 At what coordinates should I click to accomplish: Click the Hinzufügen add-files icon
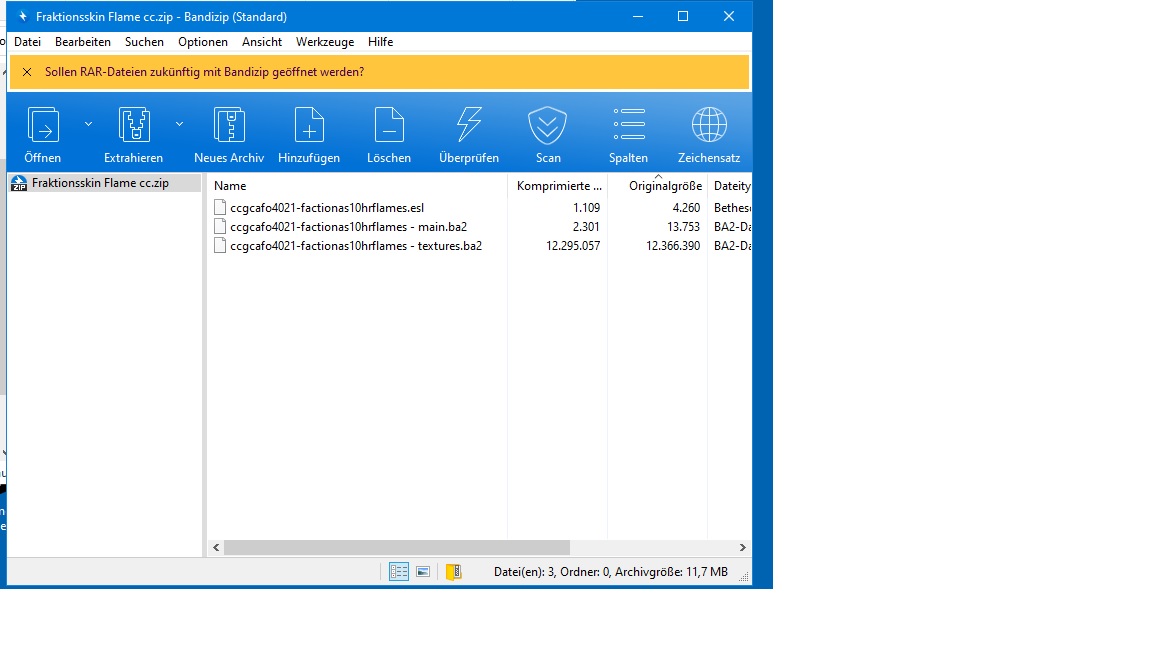309,126
